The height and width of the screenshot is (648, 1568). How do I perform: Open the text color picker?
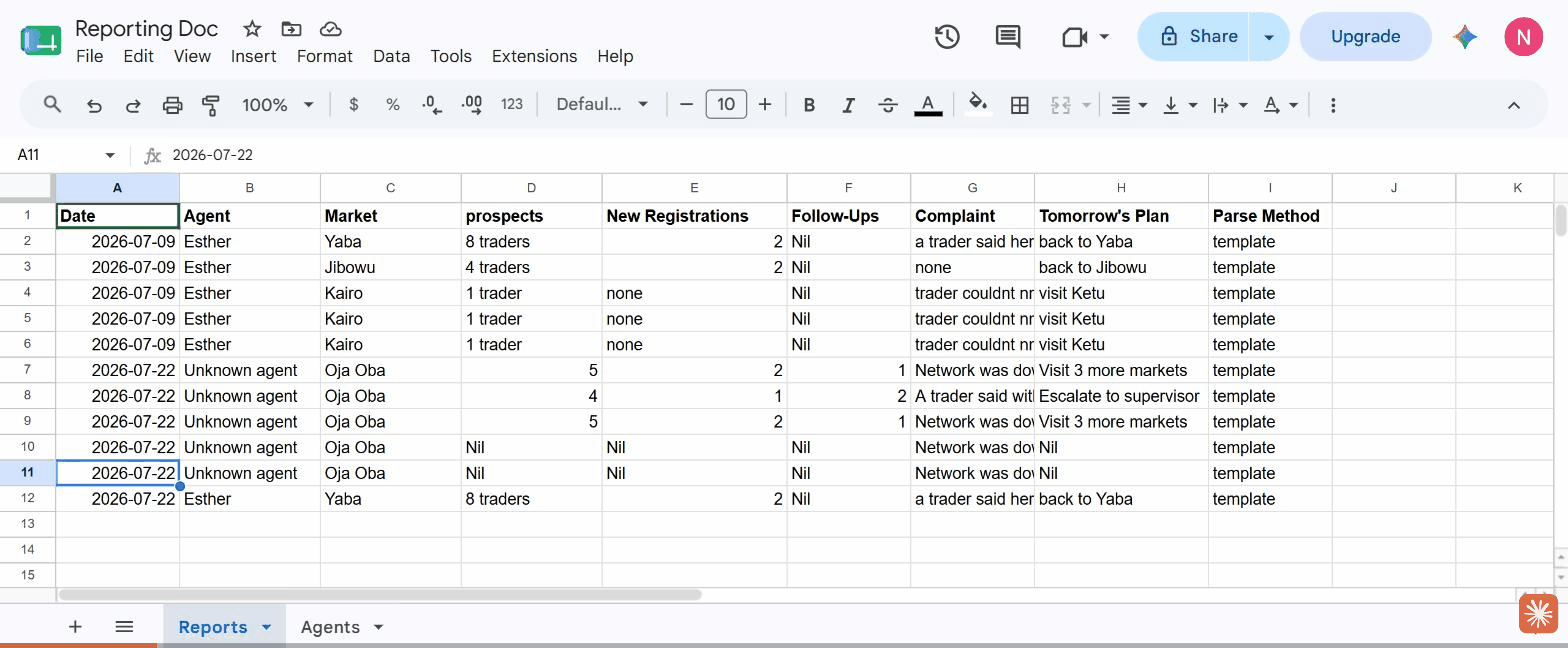928,104
